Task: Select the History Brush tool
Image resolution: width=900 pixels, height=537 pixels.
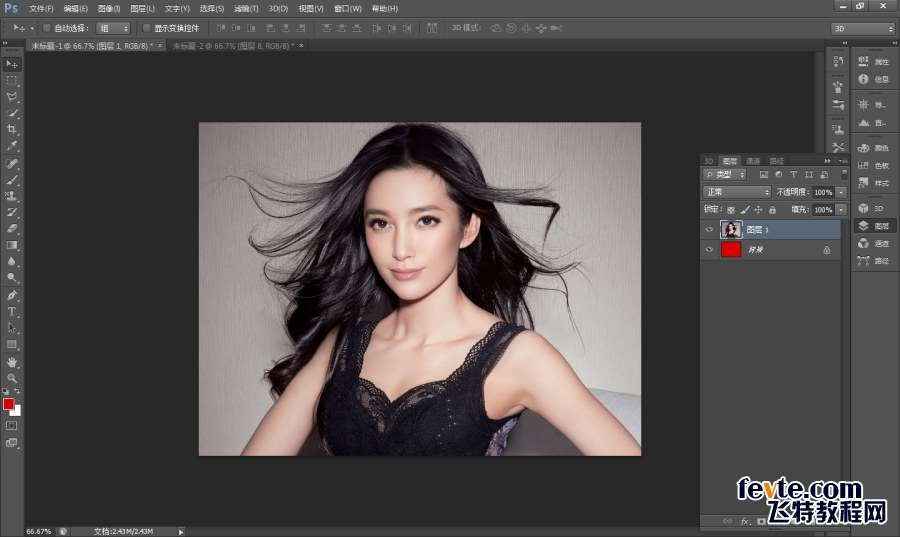Action: tap(11, 212)
